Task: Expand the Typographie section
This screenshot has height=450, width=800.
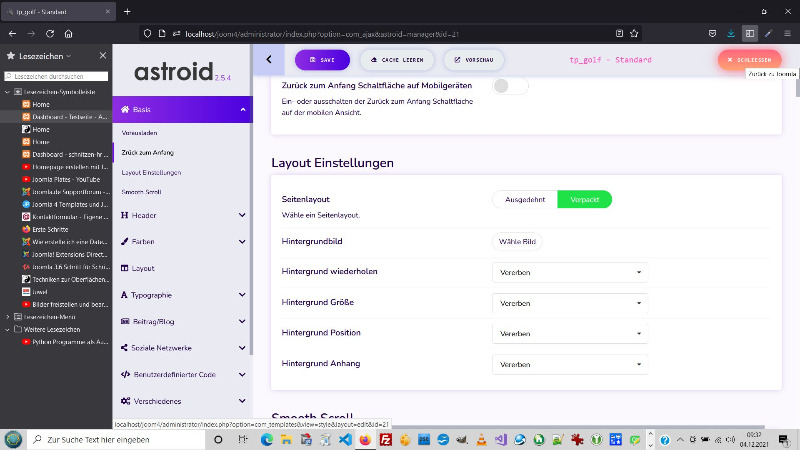Action: point(183,295)
